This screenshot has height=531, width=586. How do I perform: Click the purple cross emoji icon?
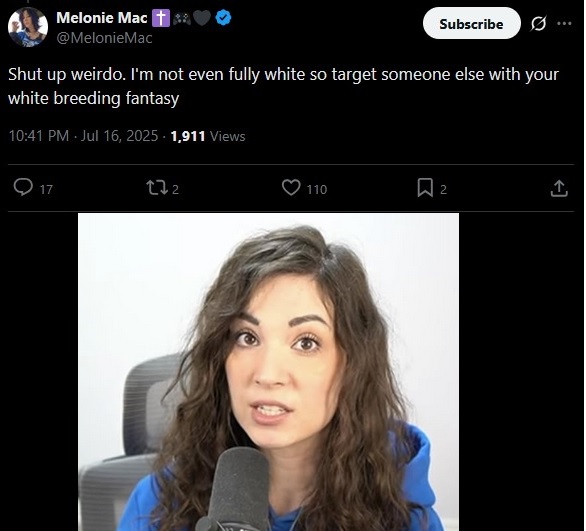point(161,18)
